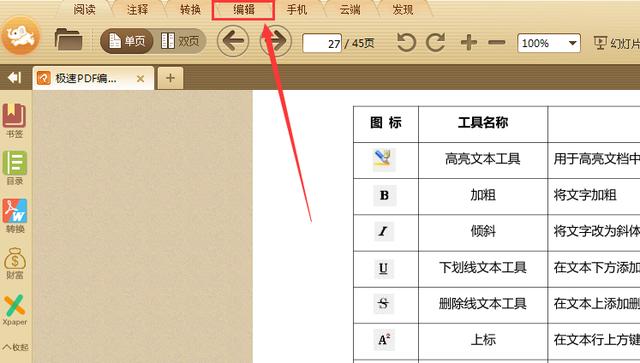This screenshot has width=640, height=363.
Task: Click the 删除线文本工具 table cell
Action: [483, 304]
